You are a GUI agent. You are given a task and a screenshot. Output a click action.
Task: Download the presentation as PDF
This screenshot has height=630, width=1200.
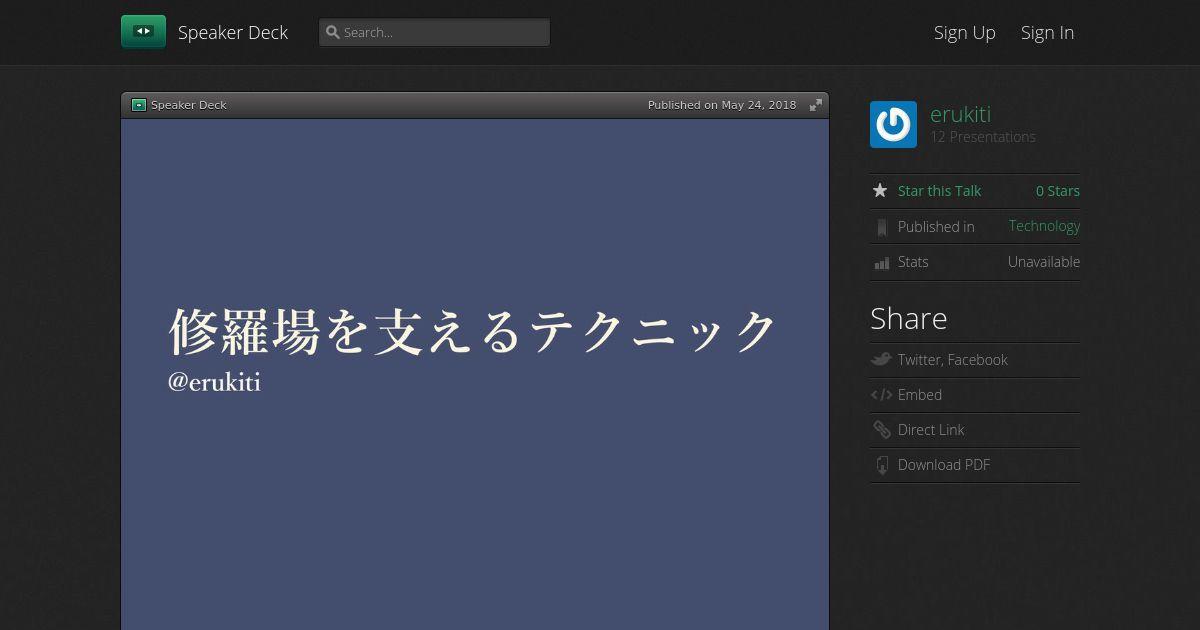point(944,465)
